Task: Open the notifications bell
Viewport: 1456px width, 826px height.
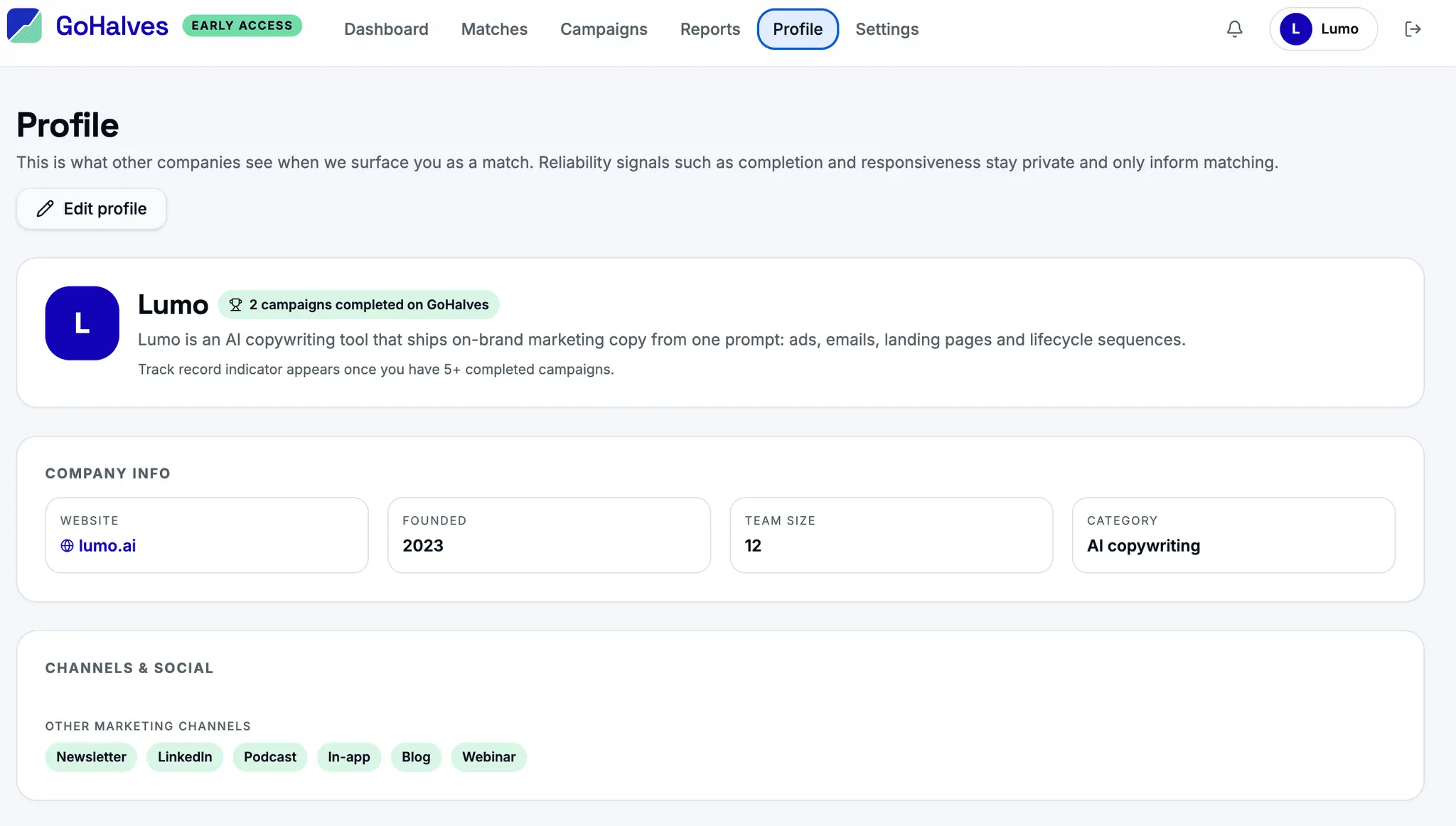Action: tap(1235, 29)
